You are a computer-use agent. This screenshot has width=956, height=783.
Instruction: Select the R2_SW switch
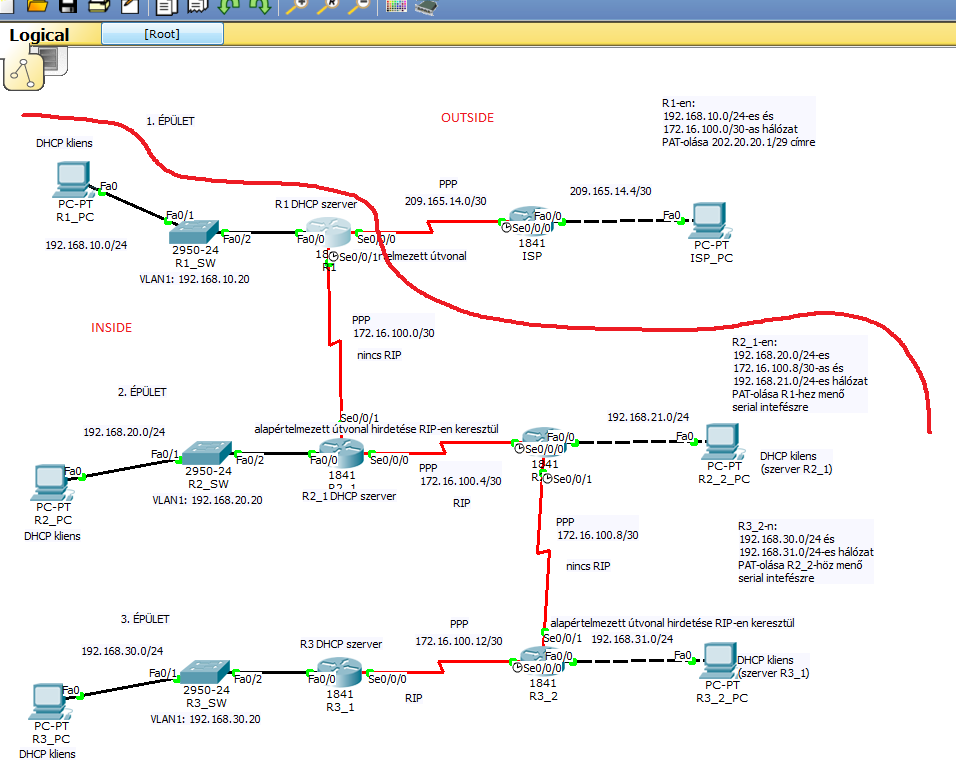click(207, 453)
